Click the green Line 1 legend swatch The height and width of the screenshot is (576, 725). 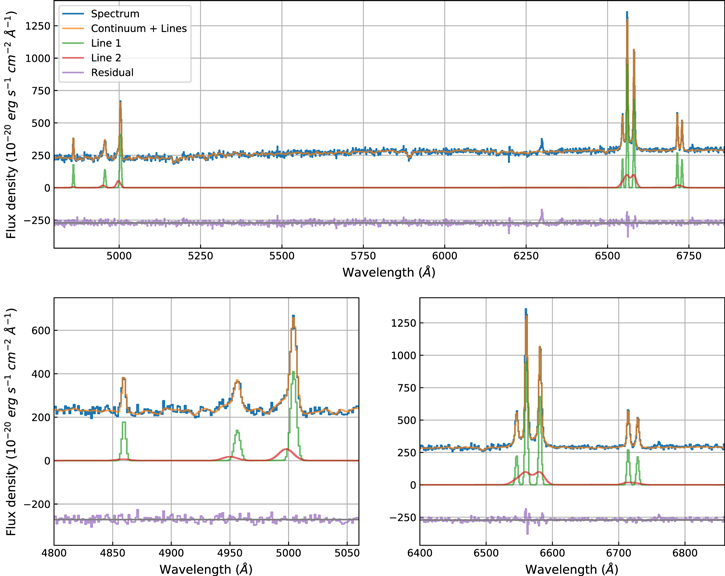coord(74,43)
